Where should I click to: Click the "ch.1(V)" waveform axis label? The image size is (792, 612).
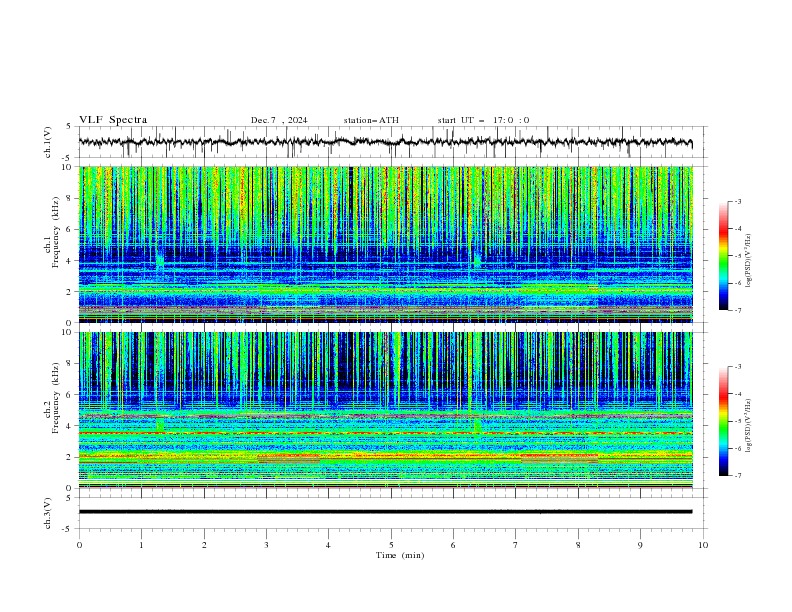click(48, 142)
